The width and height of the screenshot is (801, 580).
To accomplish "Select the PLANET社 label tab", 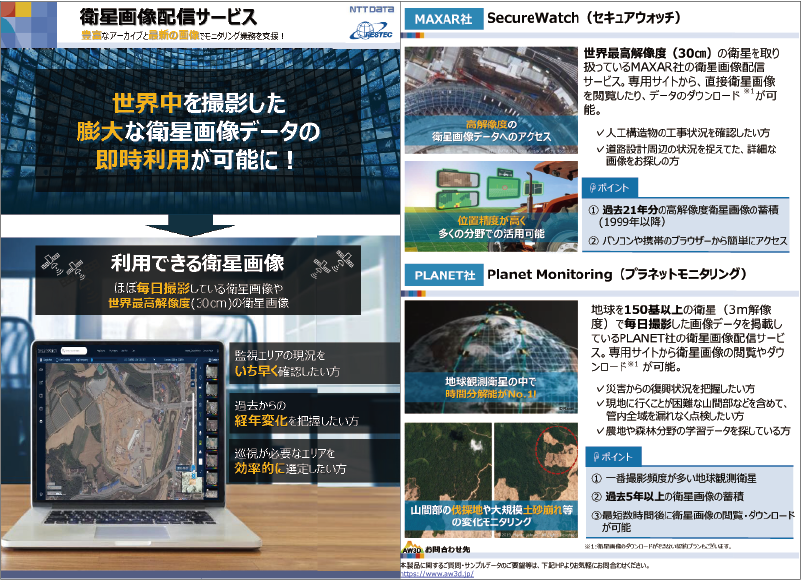I will pyautogui.click(x=444, y=275).
